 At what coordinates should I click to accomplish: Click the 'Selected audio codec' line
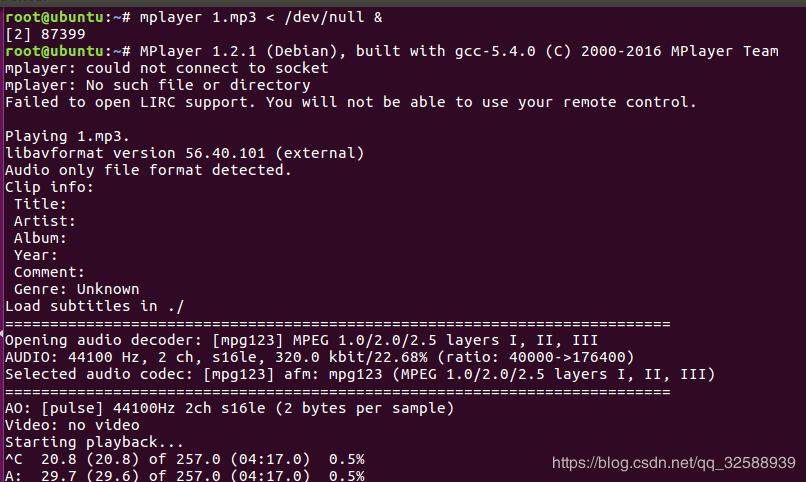click(x=360, y=374)
